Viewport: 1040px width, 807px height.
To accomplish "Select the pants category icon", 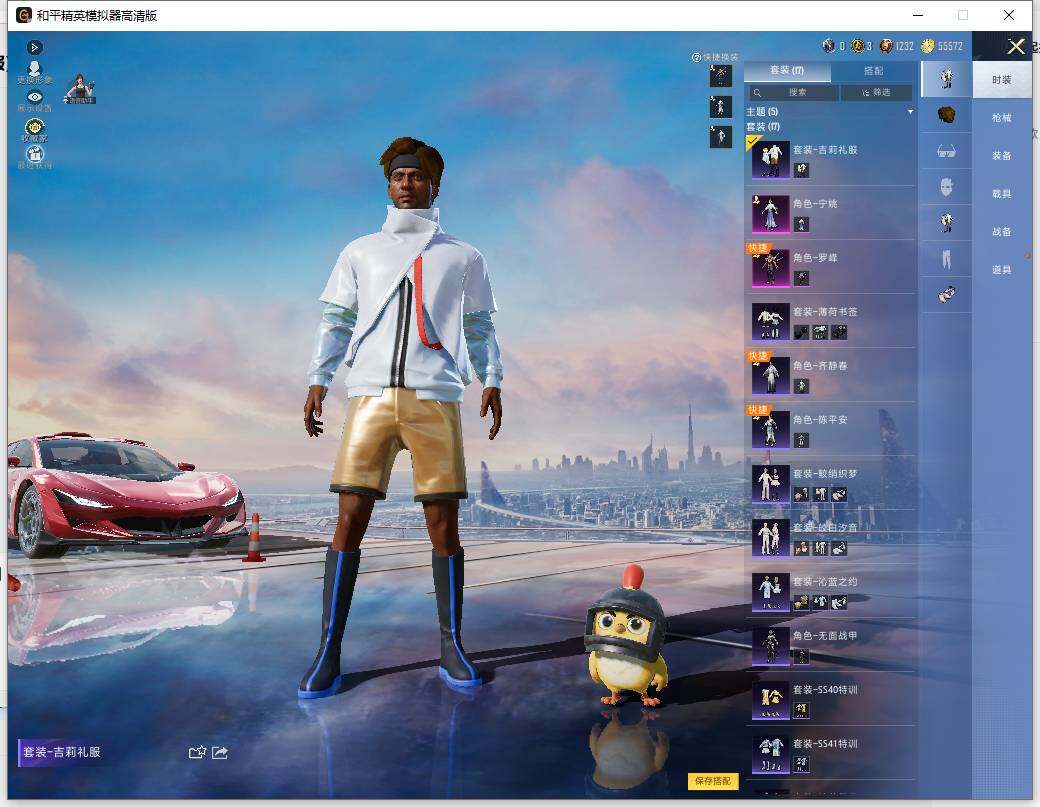I will [x=946, y=259].
